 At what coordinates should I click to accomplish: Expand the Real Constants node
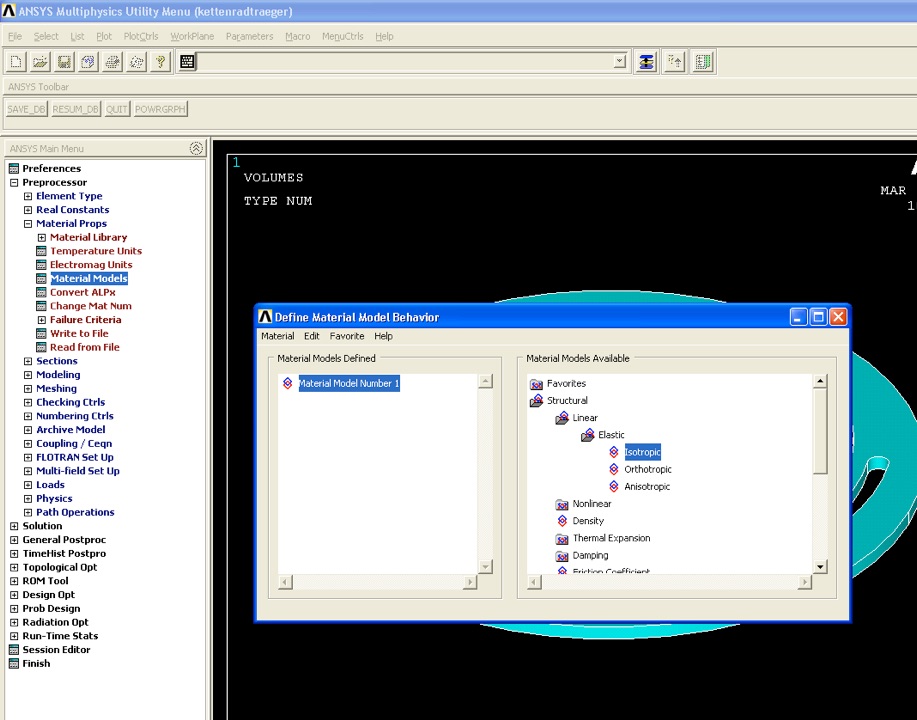(28, 209)
